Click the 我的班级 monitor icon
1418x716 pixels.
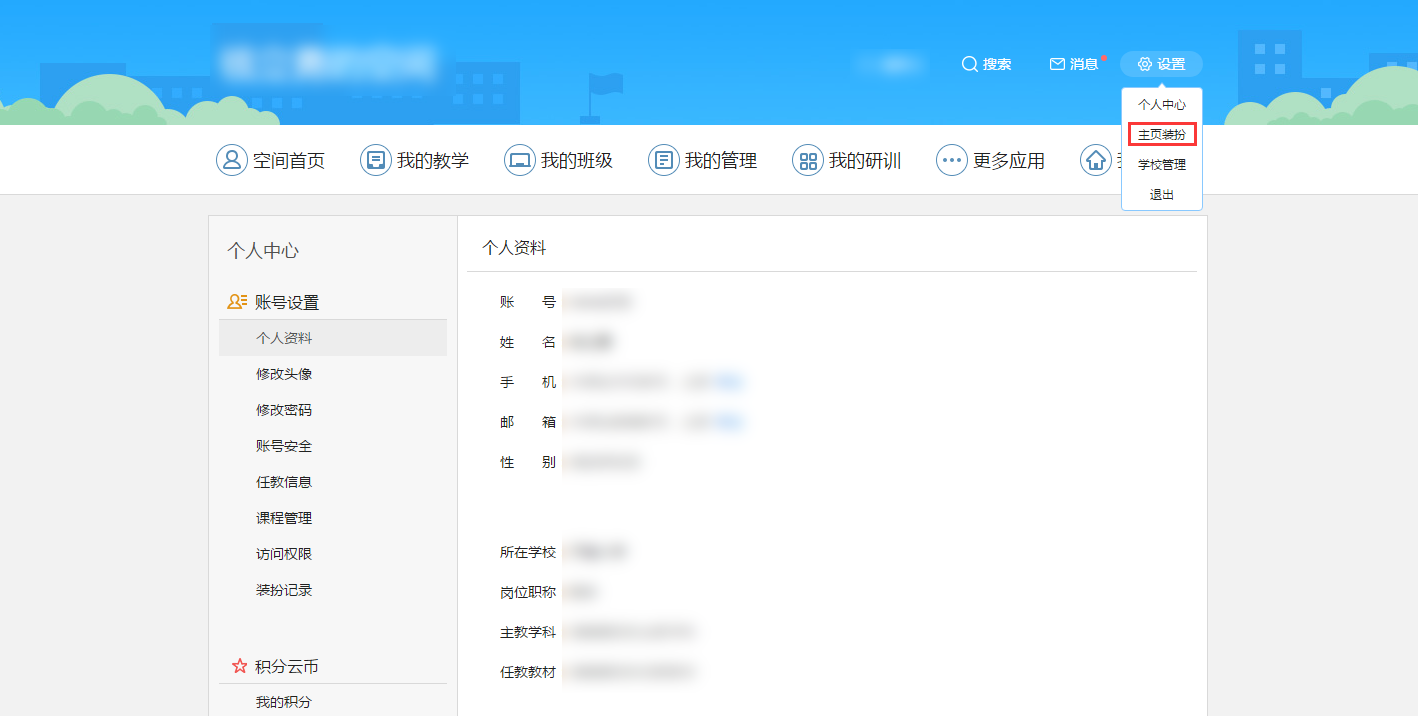click(x=520, y=160)
